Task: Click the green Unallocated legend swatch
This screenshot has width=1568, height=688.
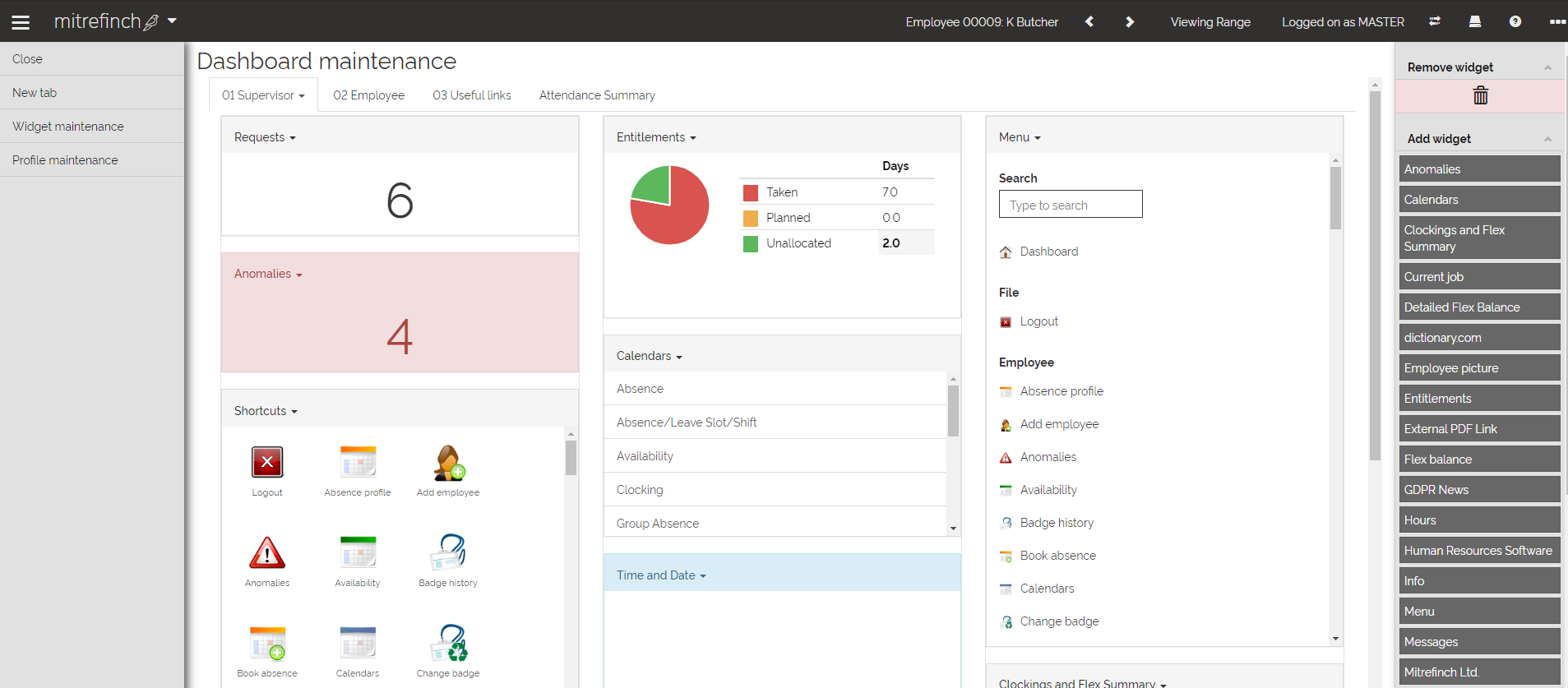Action: coord(751,244)
